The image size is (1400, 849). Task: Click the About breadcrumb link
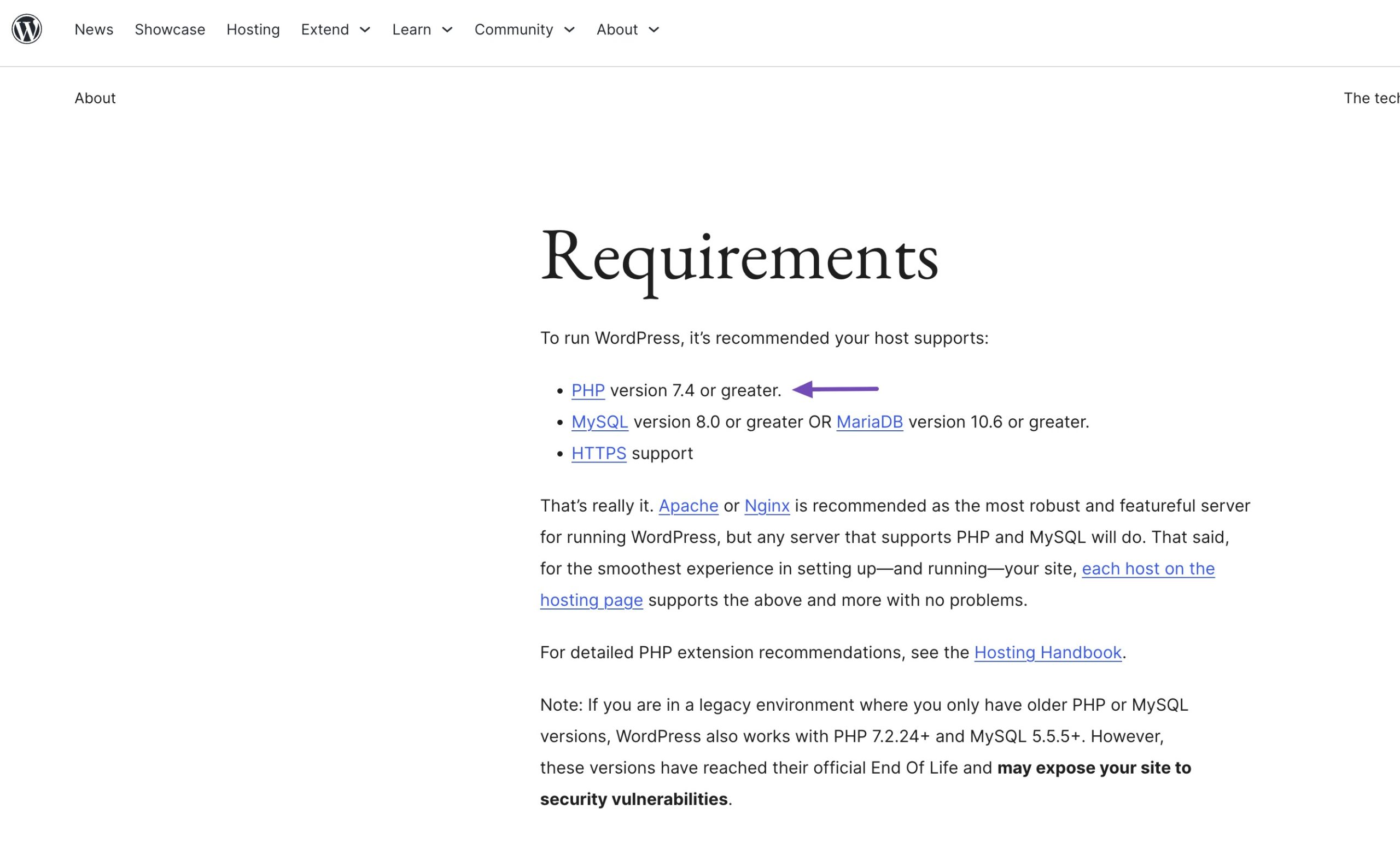point(95,98)
